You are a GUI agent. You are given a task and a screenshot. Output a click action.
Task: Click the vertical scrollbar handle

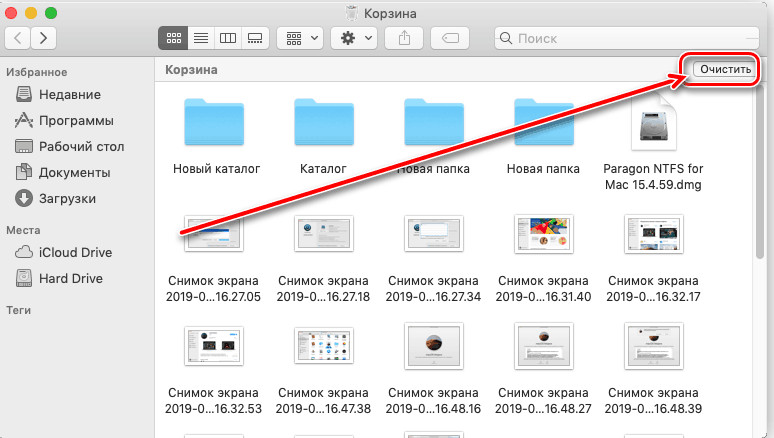[760, 171]
